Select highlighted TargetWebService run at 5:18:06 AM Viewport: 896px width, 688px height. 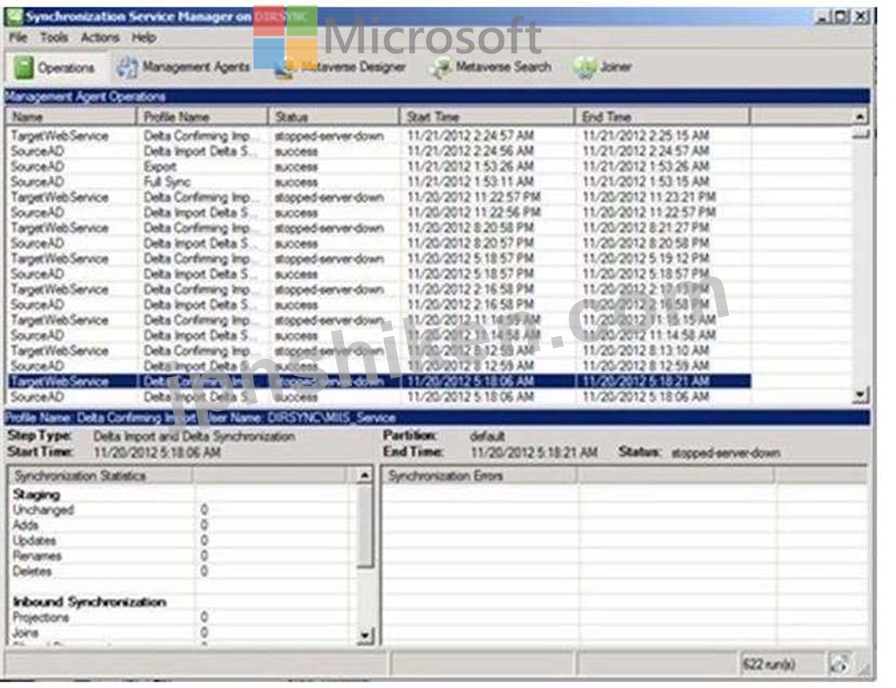click(379, 381)
